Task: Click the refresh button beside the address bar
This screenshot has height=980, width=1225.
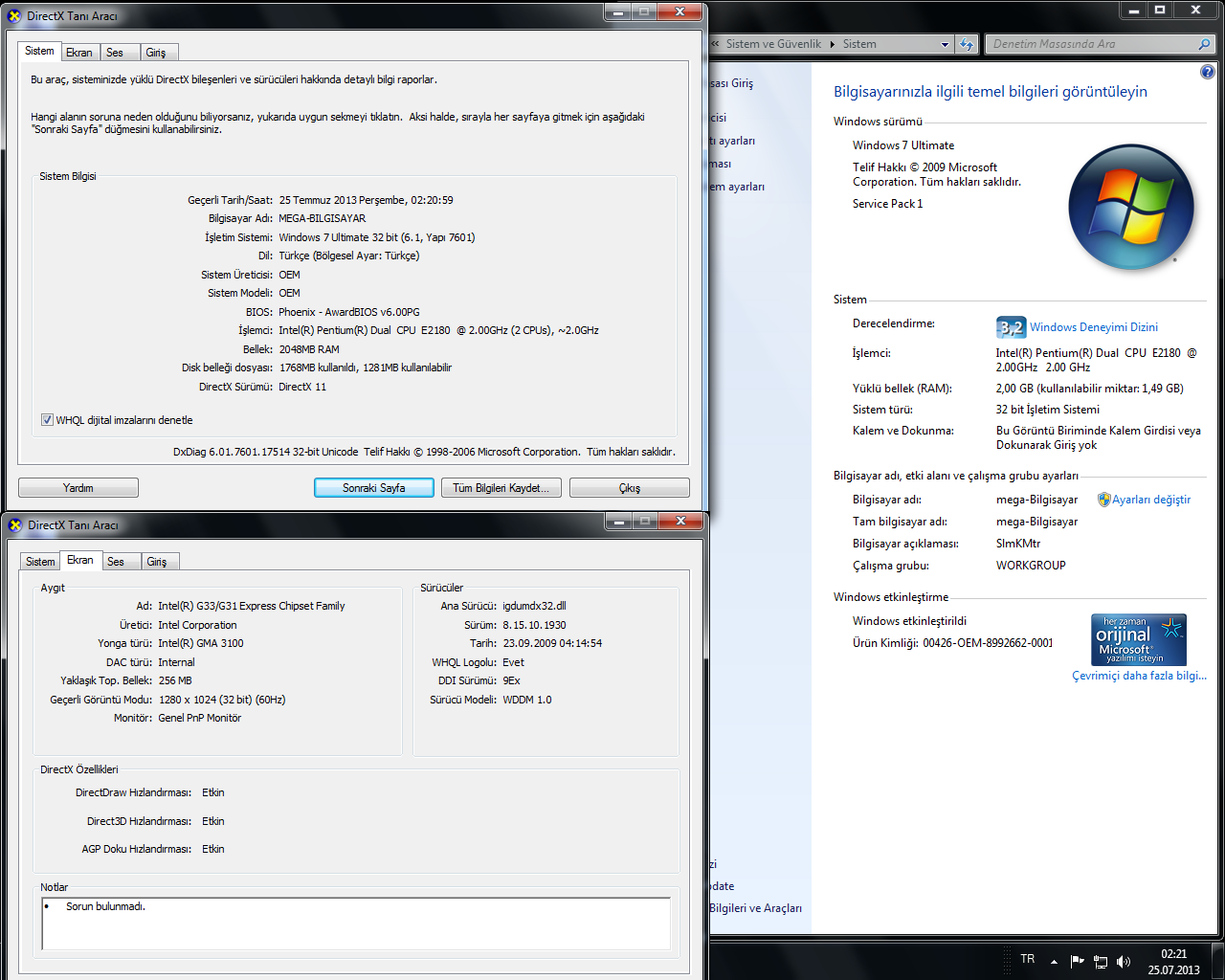Action: click(967, 44)
